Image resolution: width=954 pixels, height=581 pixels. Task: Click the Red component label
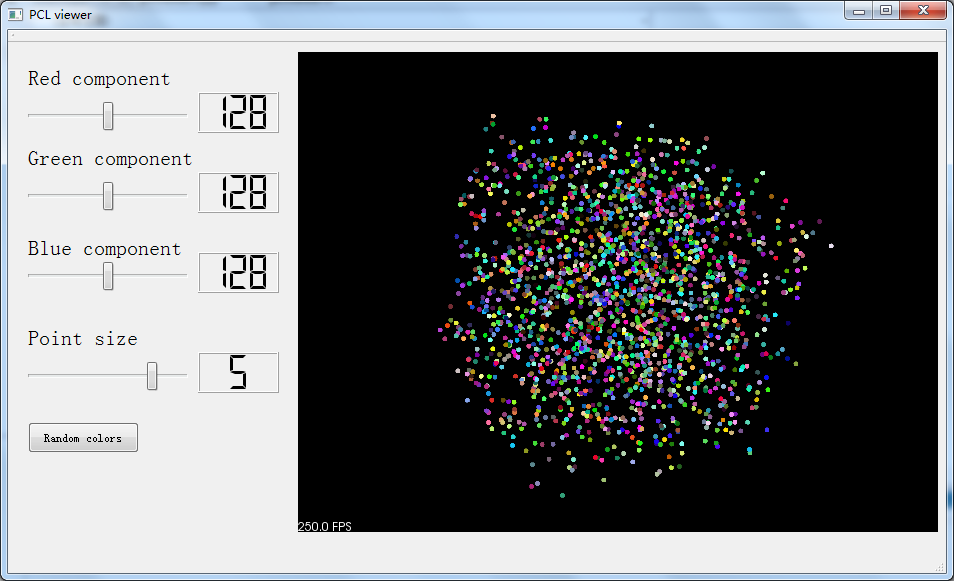point(99,78)
